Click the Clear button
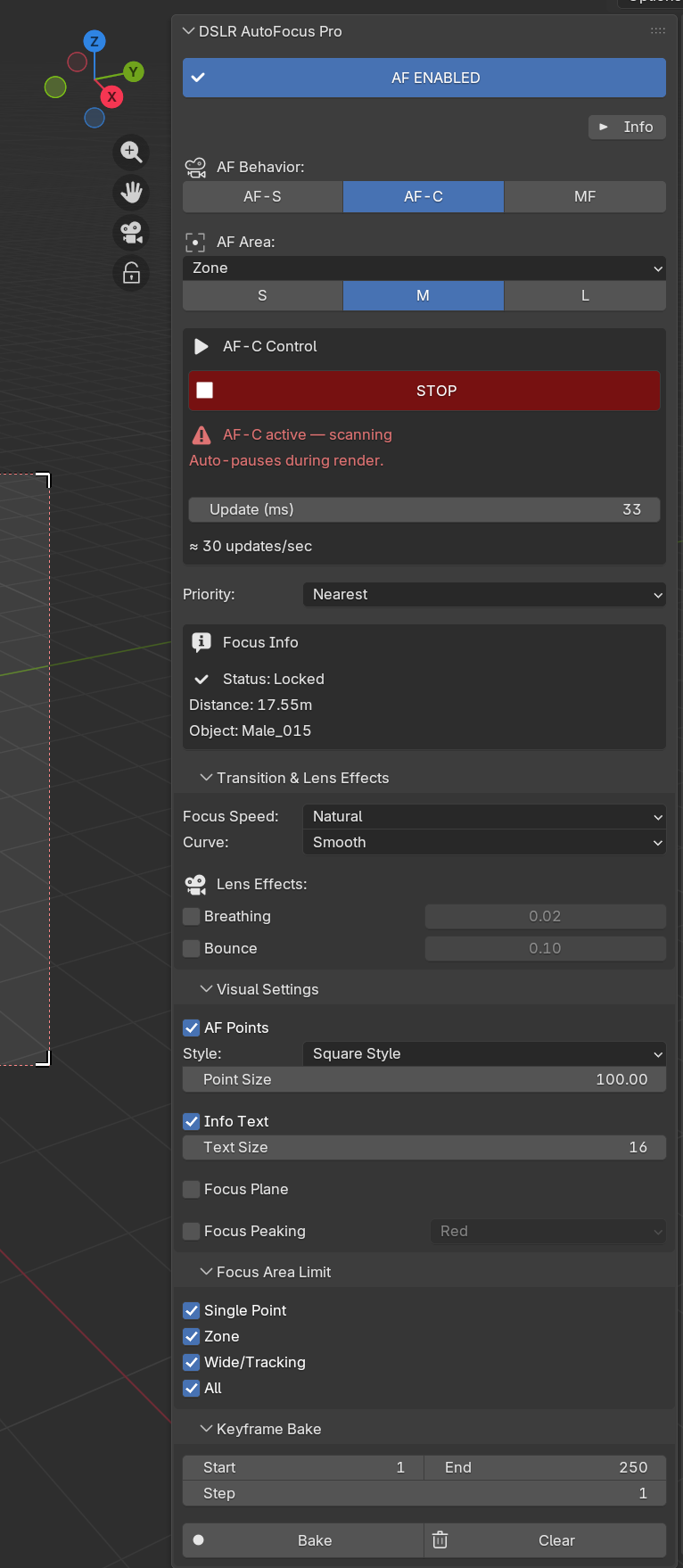 coord(545,1540)
